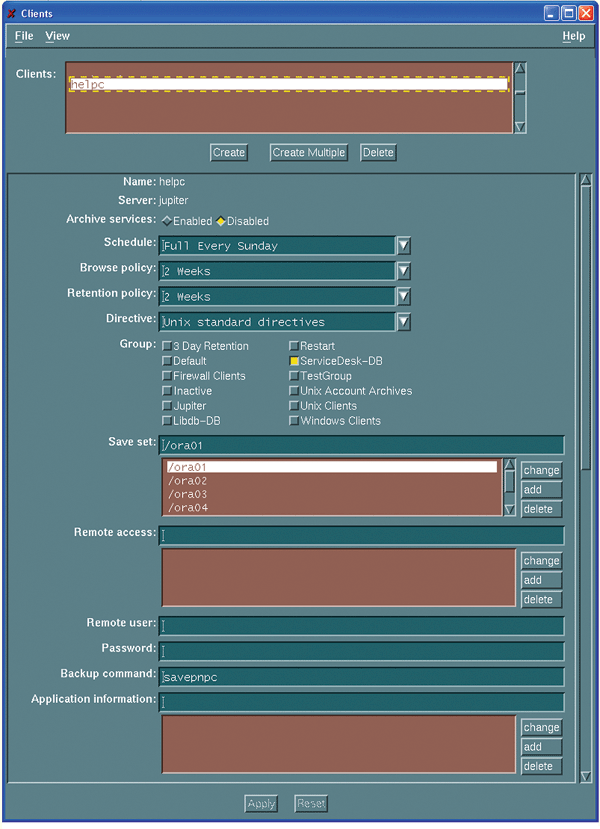Viewport: 600px width, 829px height.
Task: Click the down arrow of Clients list scrollbar
Action: (519, 126)
